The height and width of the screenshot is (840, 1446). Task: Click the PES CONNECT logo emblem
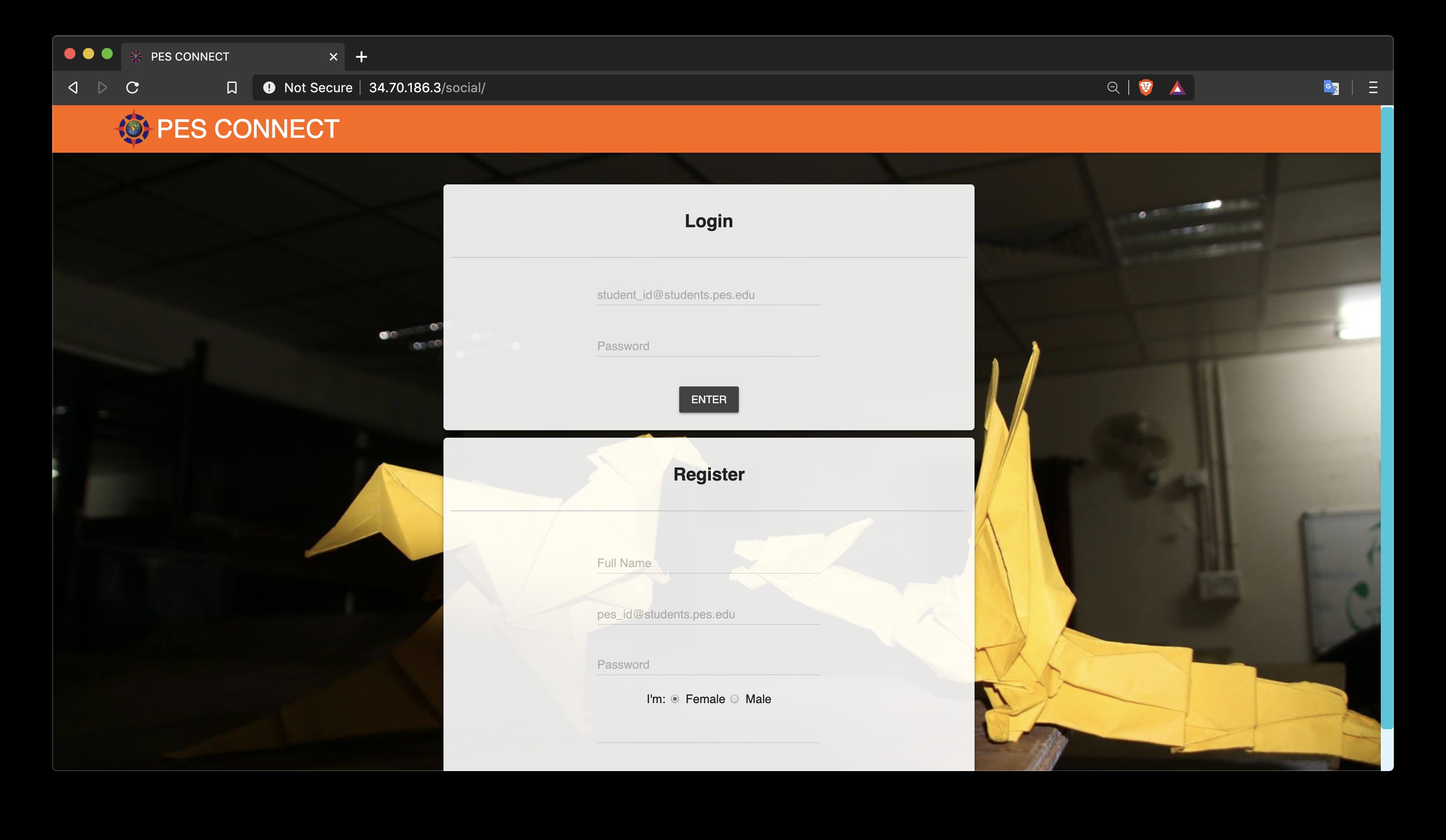pyautogui.click(x=134, y=129)
